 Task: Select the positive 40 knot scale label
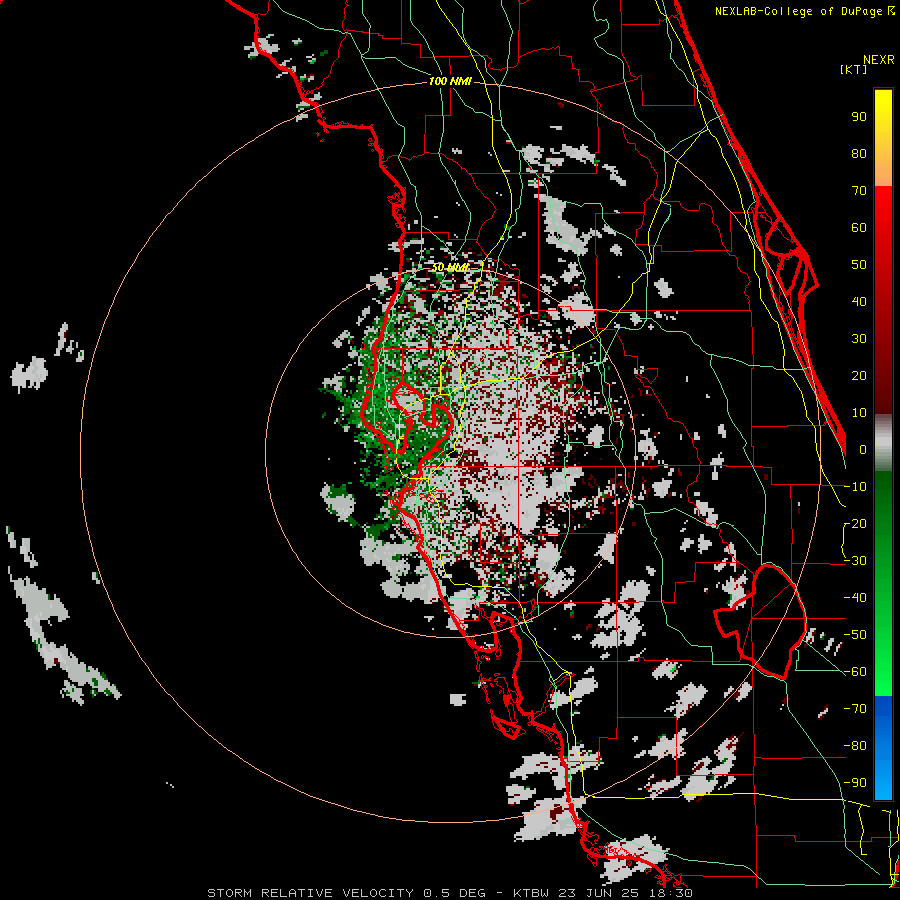point(859,301)
